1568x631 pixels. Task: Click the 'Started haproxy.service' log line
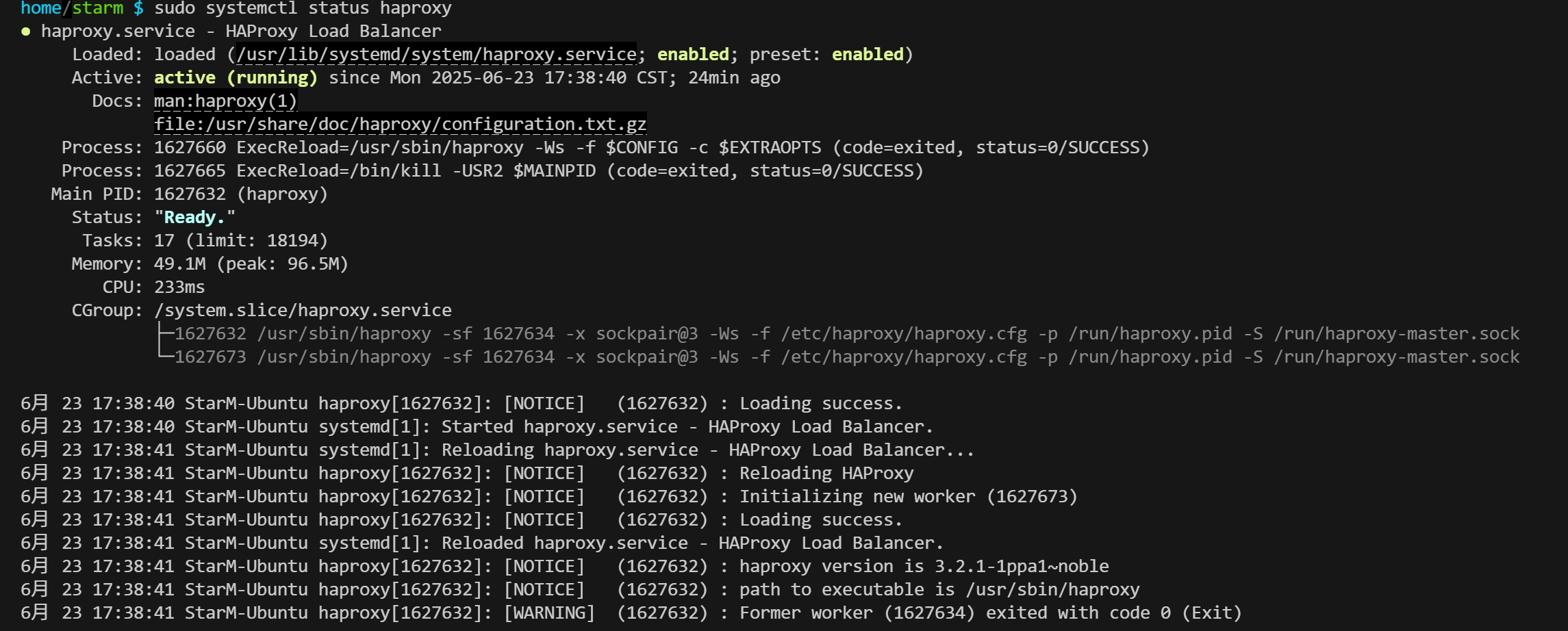tap(477, 426)
